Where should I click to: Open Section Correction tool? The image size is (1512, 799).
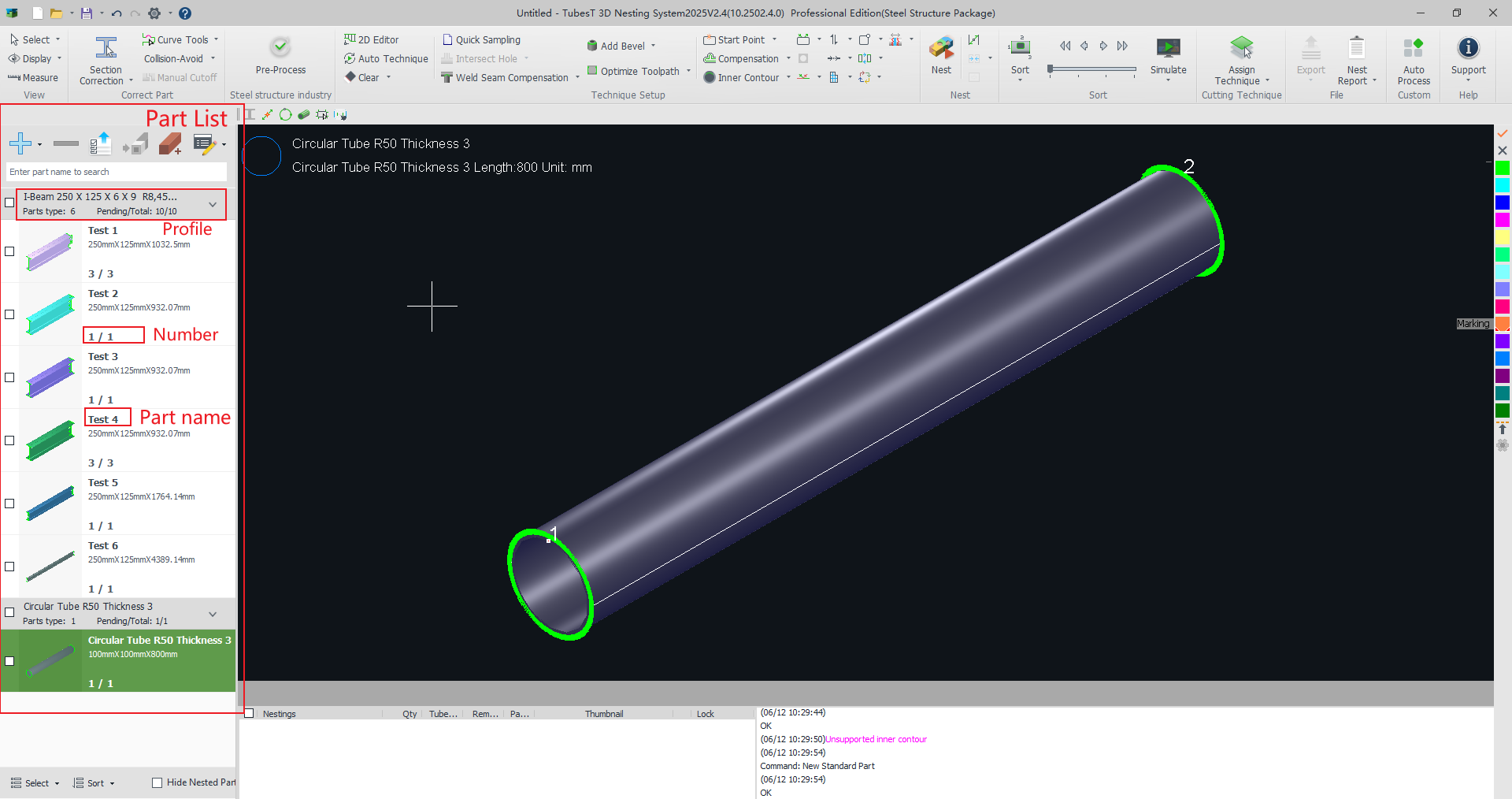pyautogui.click(x=106, y=60)
